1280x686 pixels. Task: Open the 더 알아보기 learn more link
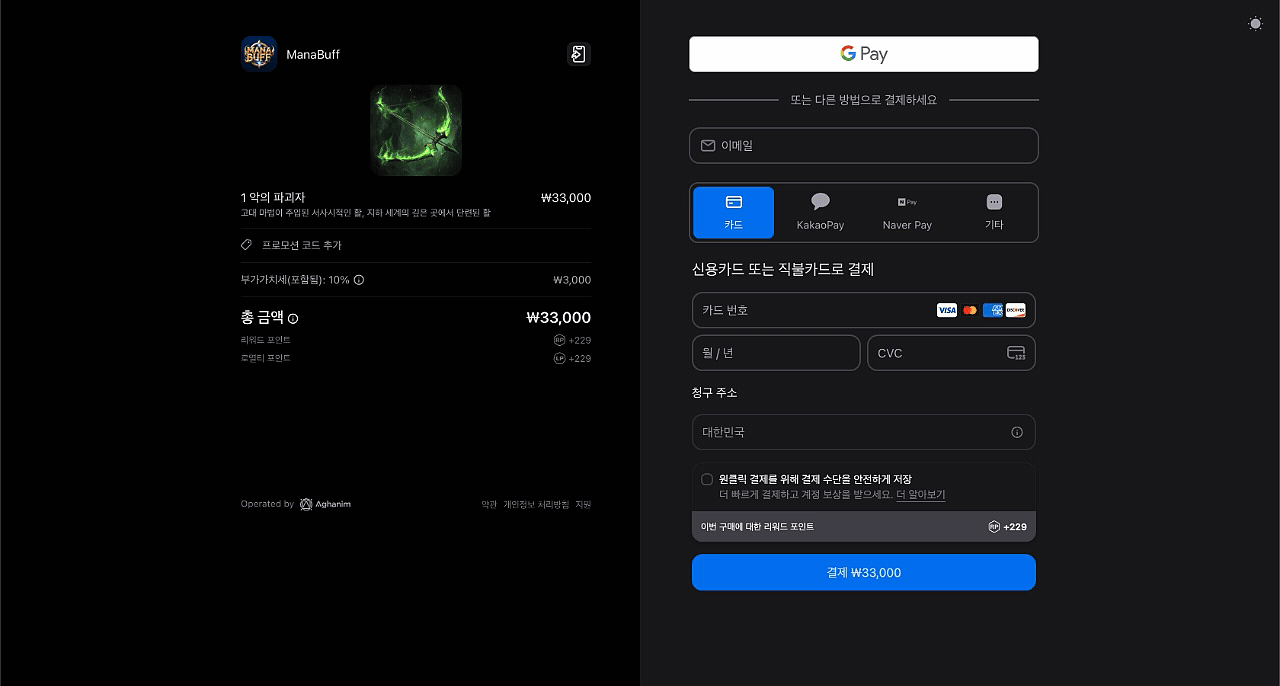coord(920,495)
